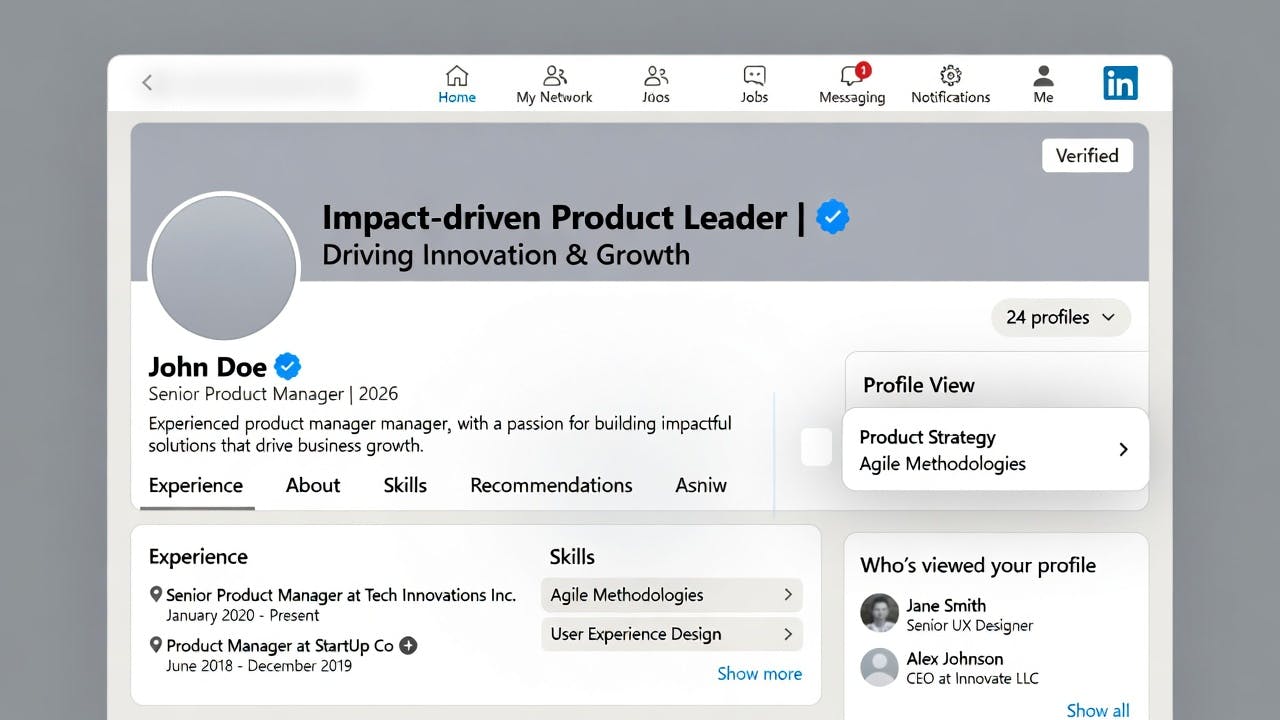The height and width of the screenshot is (720, 1280).
Task: Expand the User Experience Design skill
Action: click(789, 634)
